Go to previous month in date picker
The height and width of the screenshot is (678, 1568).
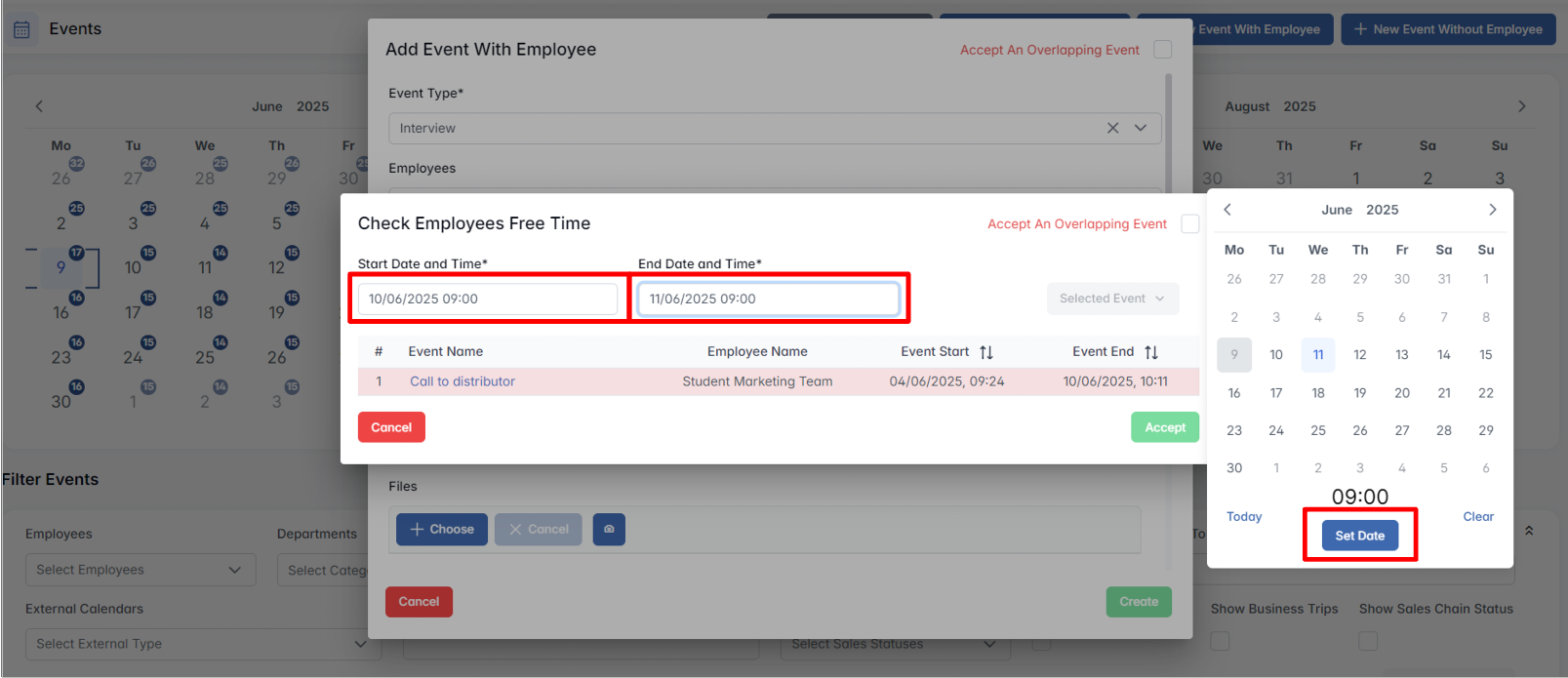[1227, 210]
